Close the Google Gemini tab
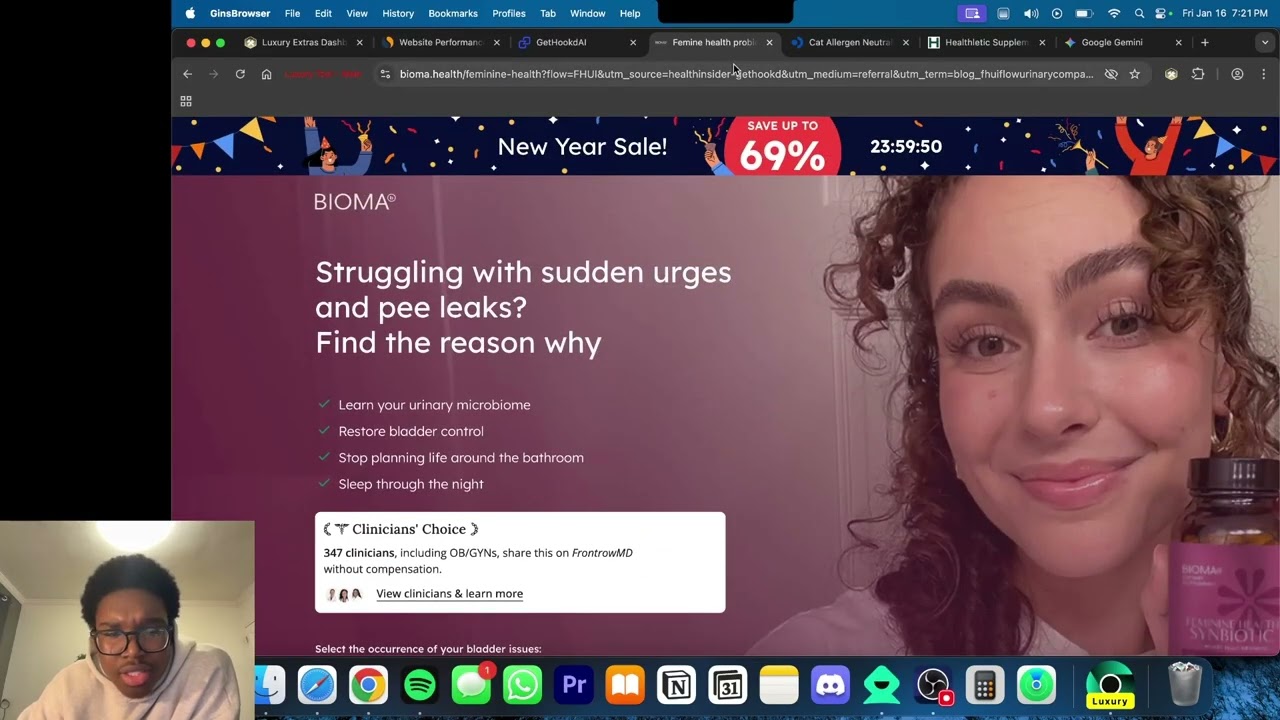Image resolution: width=1280 pixels, height=720 pixels. click(x=1179, y=43)
